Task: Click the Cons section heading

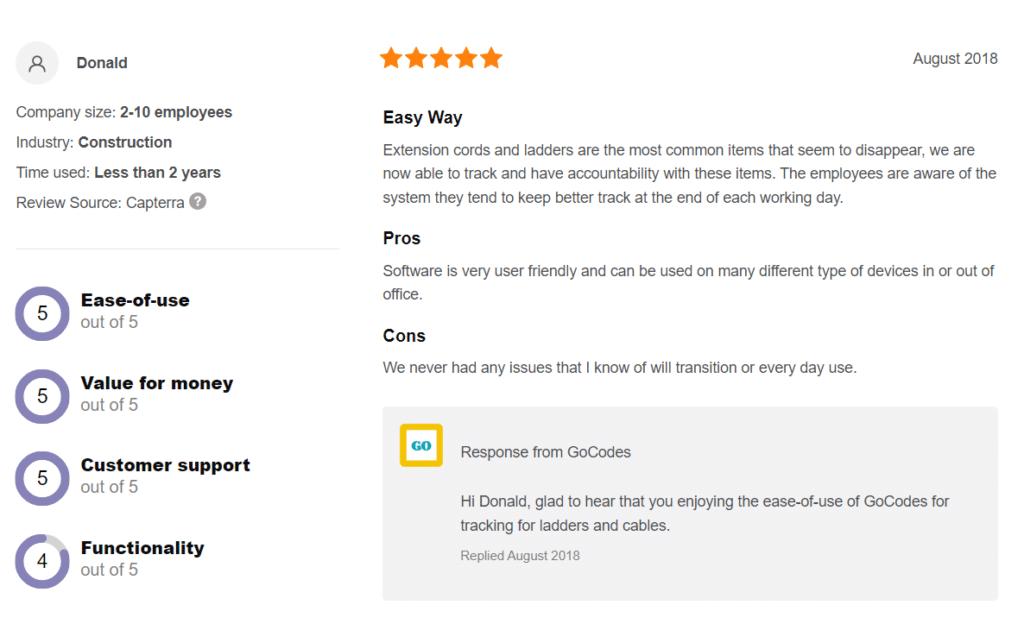Action: tap(404, 335)
